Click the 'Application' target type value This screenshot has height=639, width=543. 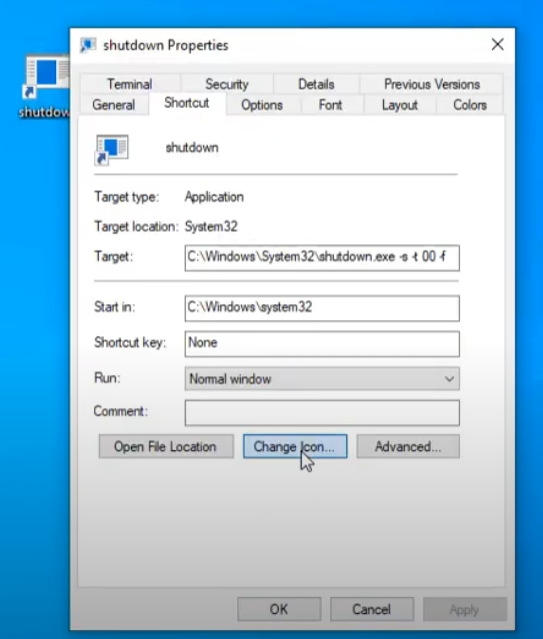point(214,197)
